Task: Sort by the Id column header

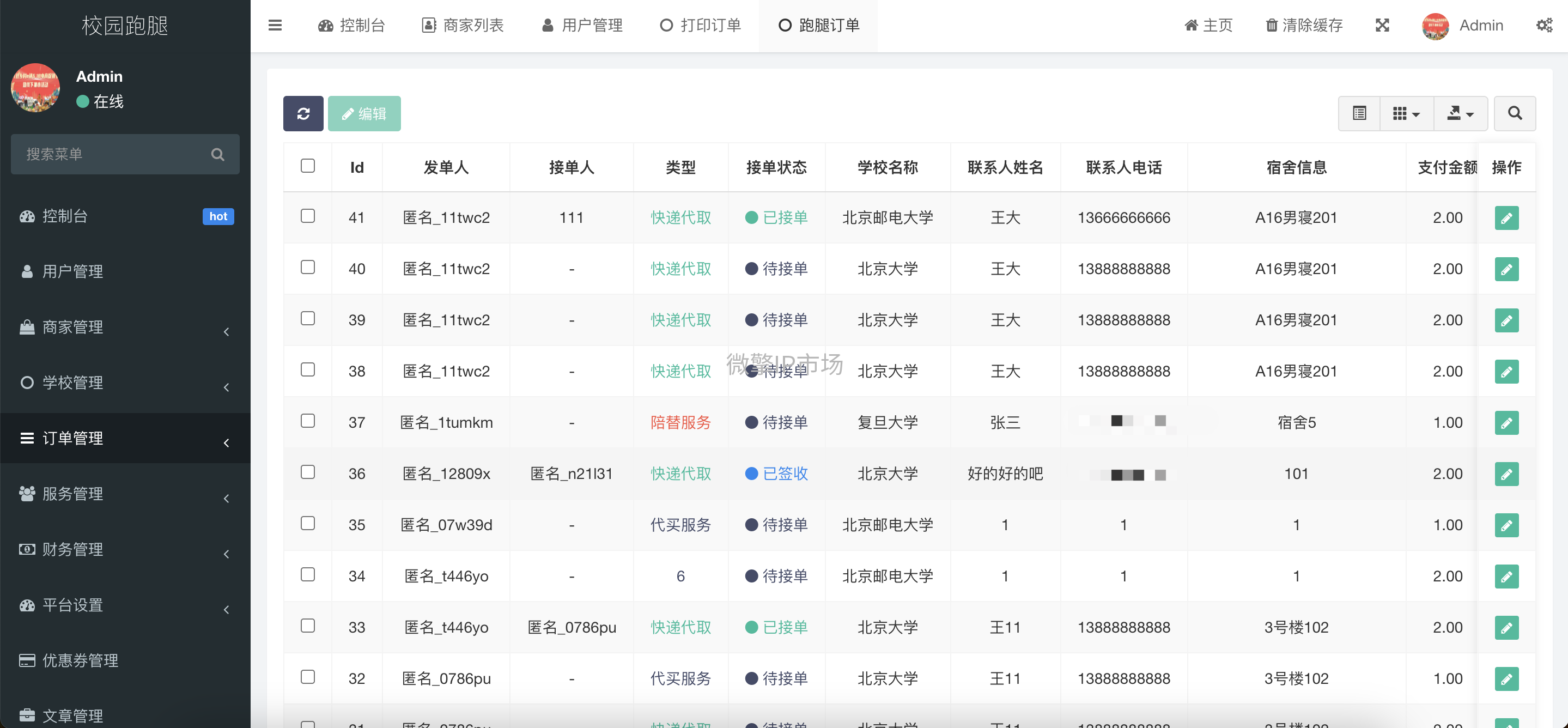Action: pyautogui.click(x=357, y=167)
